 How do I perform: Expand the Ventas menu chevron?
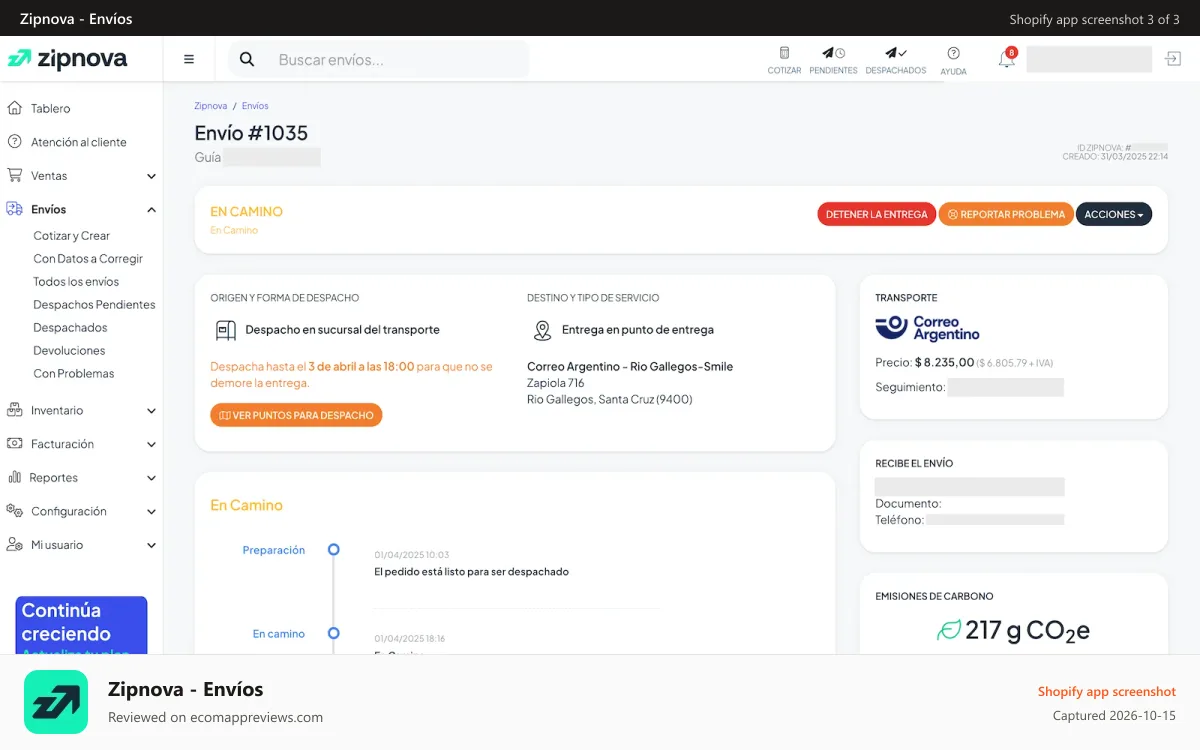[x=152, y=176]
